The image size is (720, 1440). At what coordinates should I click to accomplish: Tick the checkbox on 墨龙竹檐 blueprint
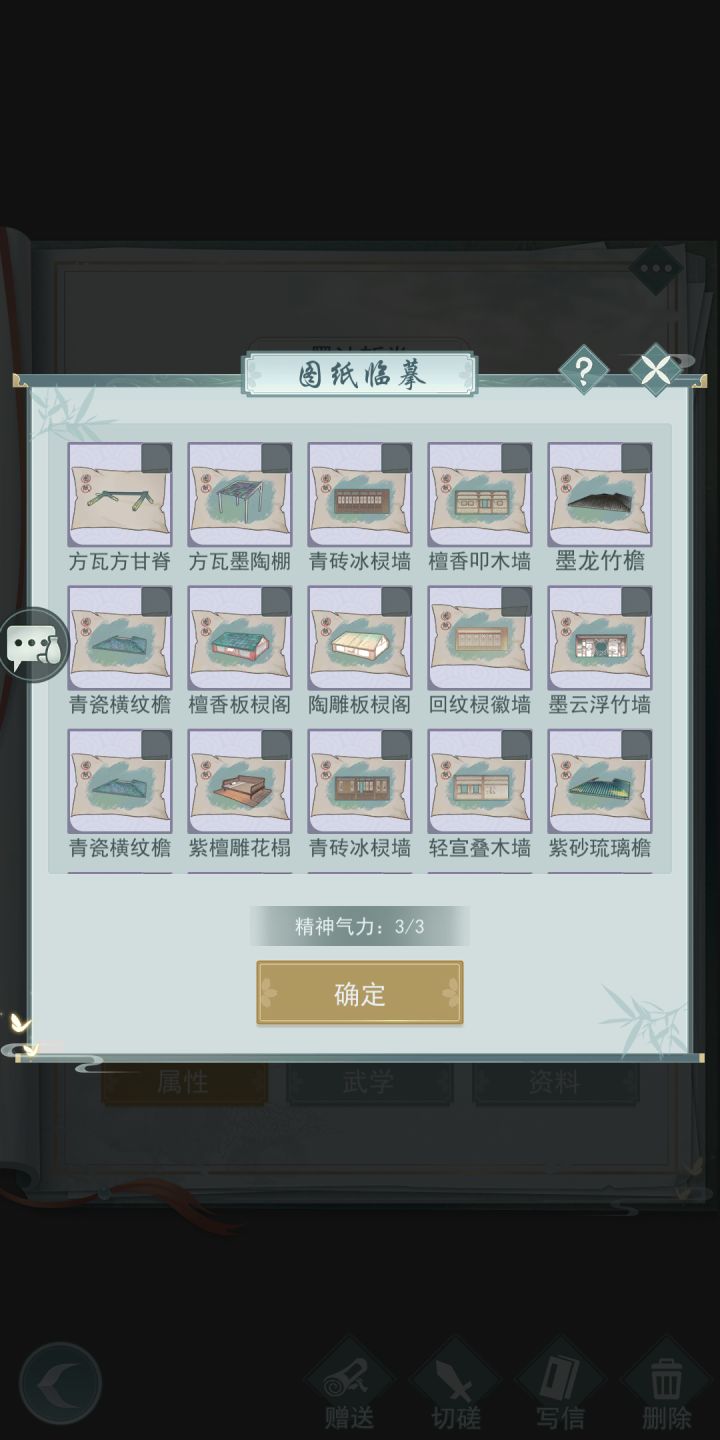coord(636,459)
